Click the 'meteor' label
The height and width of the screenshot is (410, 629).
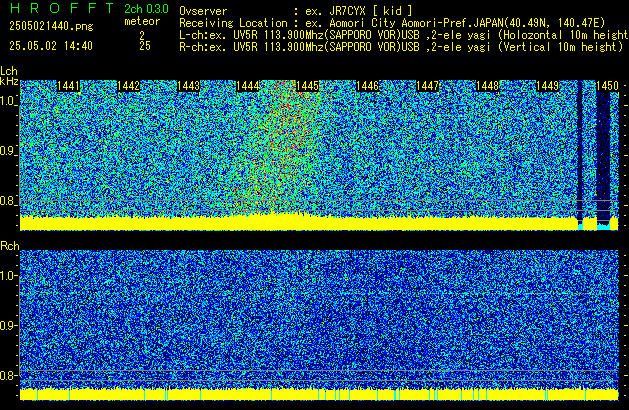pos(142,21)
